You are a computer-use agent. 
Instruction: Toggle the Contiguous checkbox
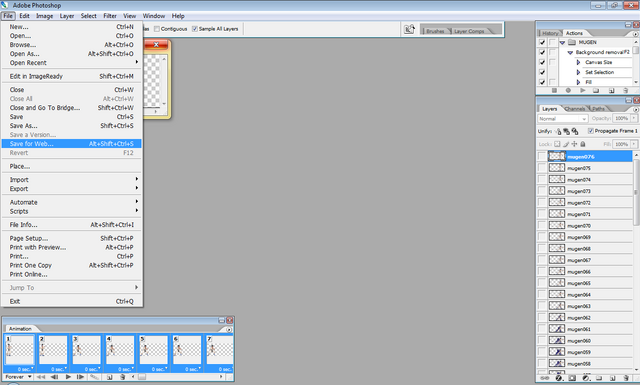click(x=157, y=29)
